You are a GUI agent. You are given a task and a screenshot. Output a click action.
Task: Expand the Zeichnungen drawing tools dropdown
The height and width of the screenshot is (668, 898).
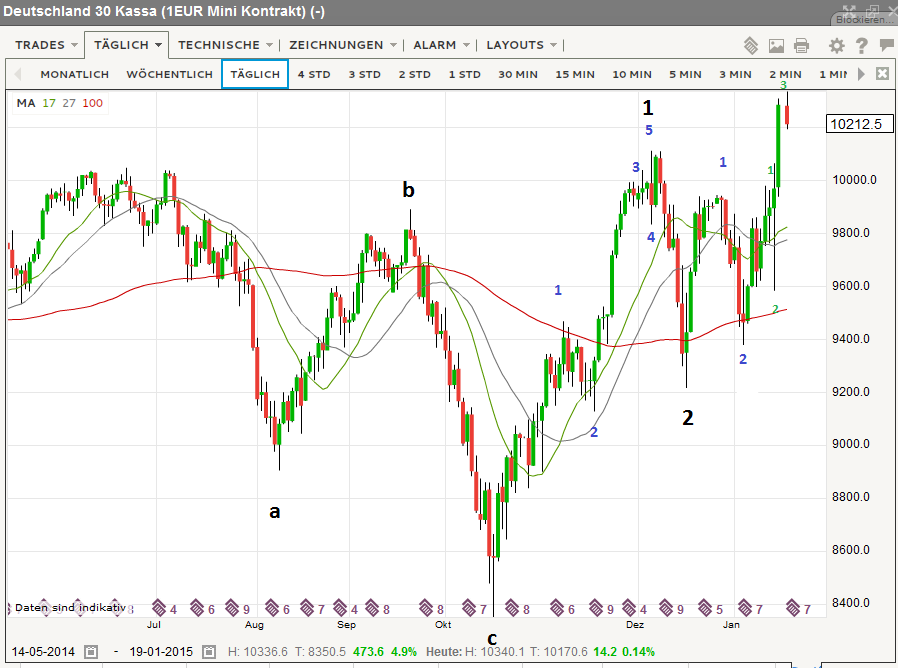[x=343, y=45]
